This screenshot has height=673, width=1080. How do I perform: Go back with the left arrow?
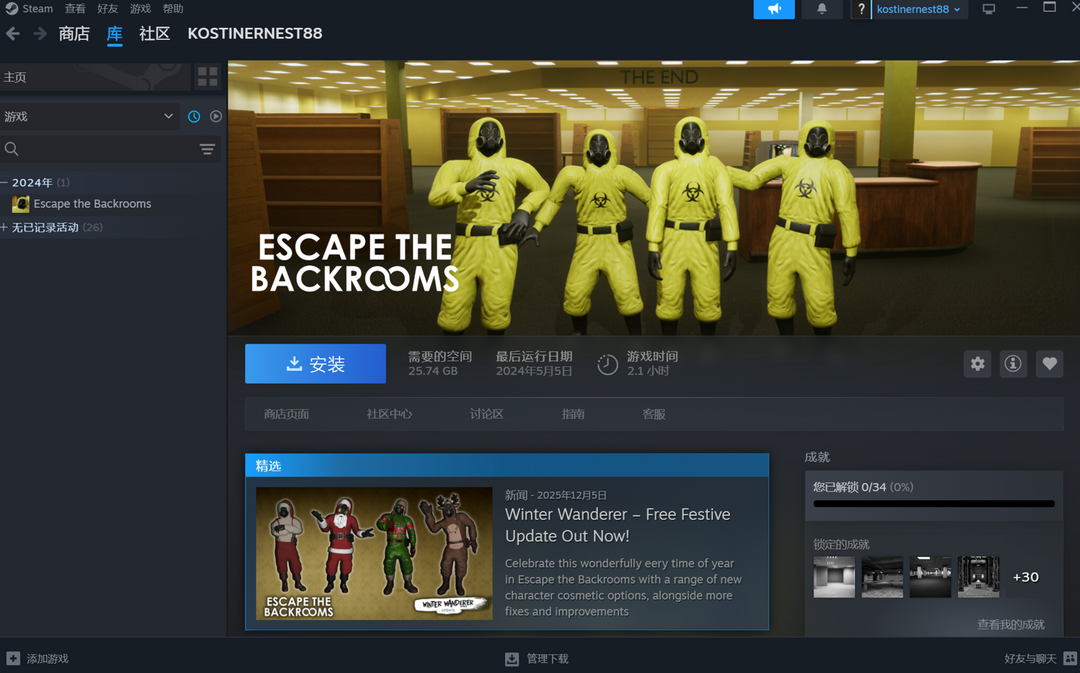click(12, 33)
